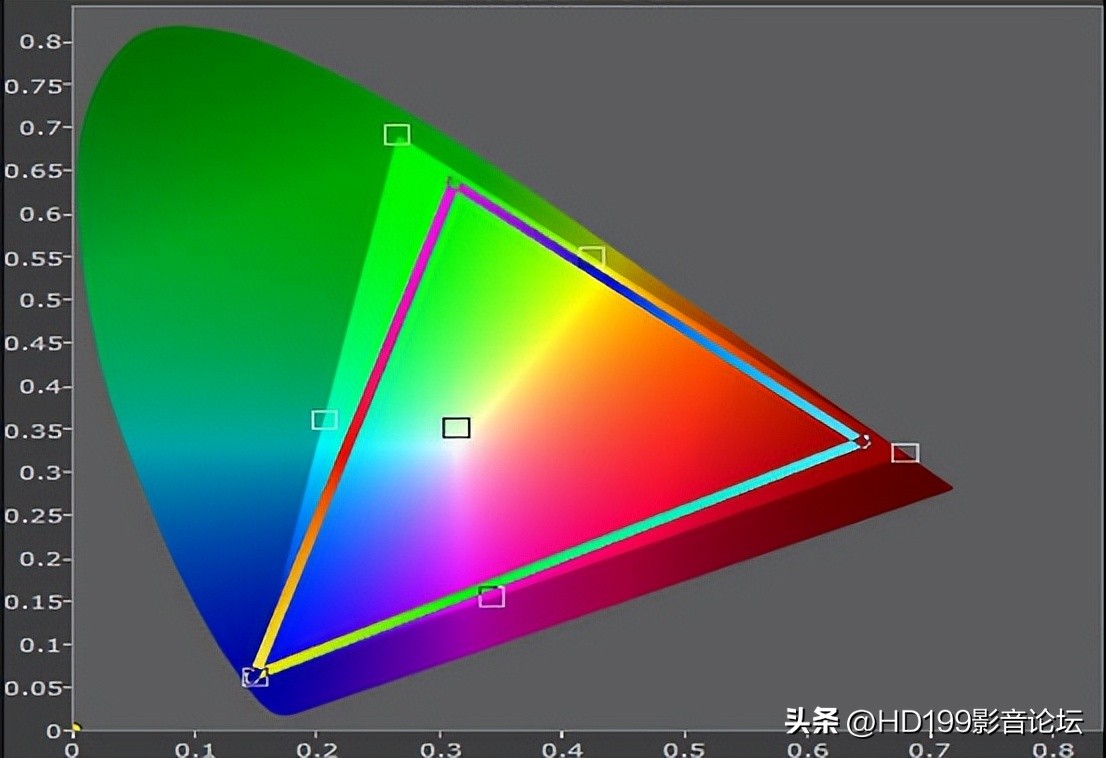
Task: Click the black white-point target square
Action: click(456, 427)
